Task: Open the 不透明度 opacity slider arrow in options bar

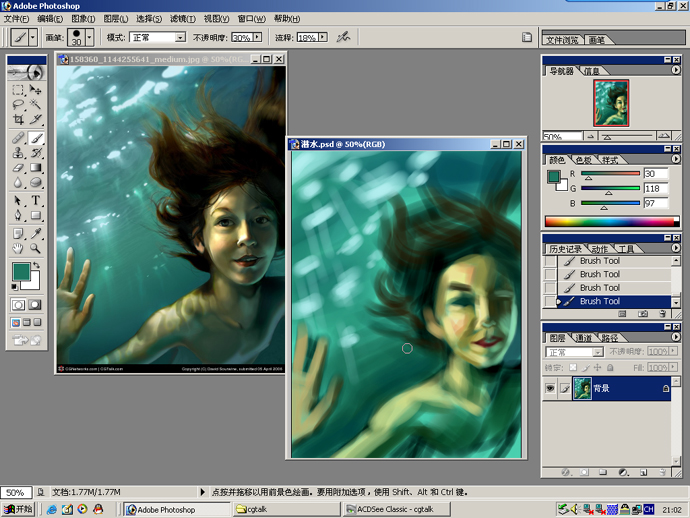Action: point(257,38)
